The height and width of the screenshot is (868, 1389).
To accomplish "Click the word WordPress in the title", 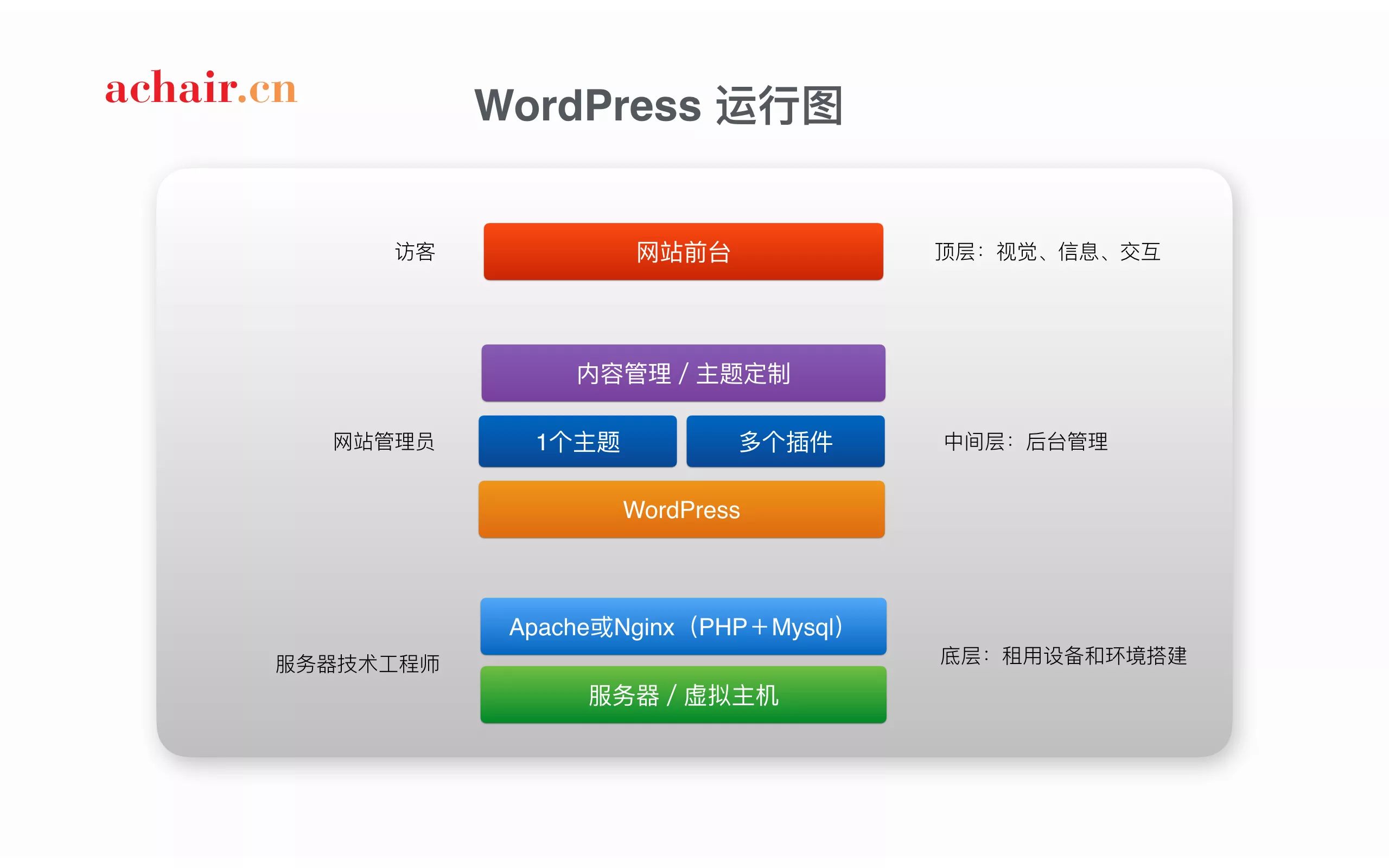I will click(588, 106).
